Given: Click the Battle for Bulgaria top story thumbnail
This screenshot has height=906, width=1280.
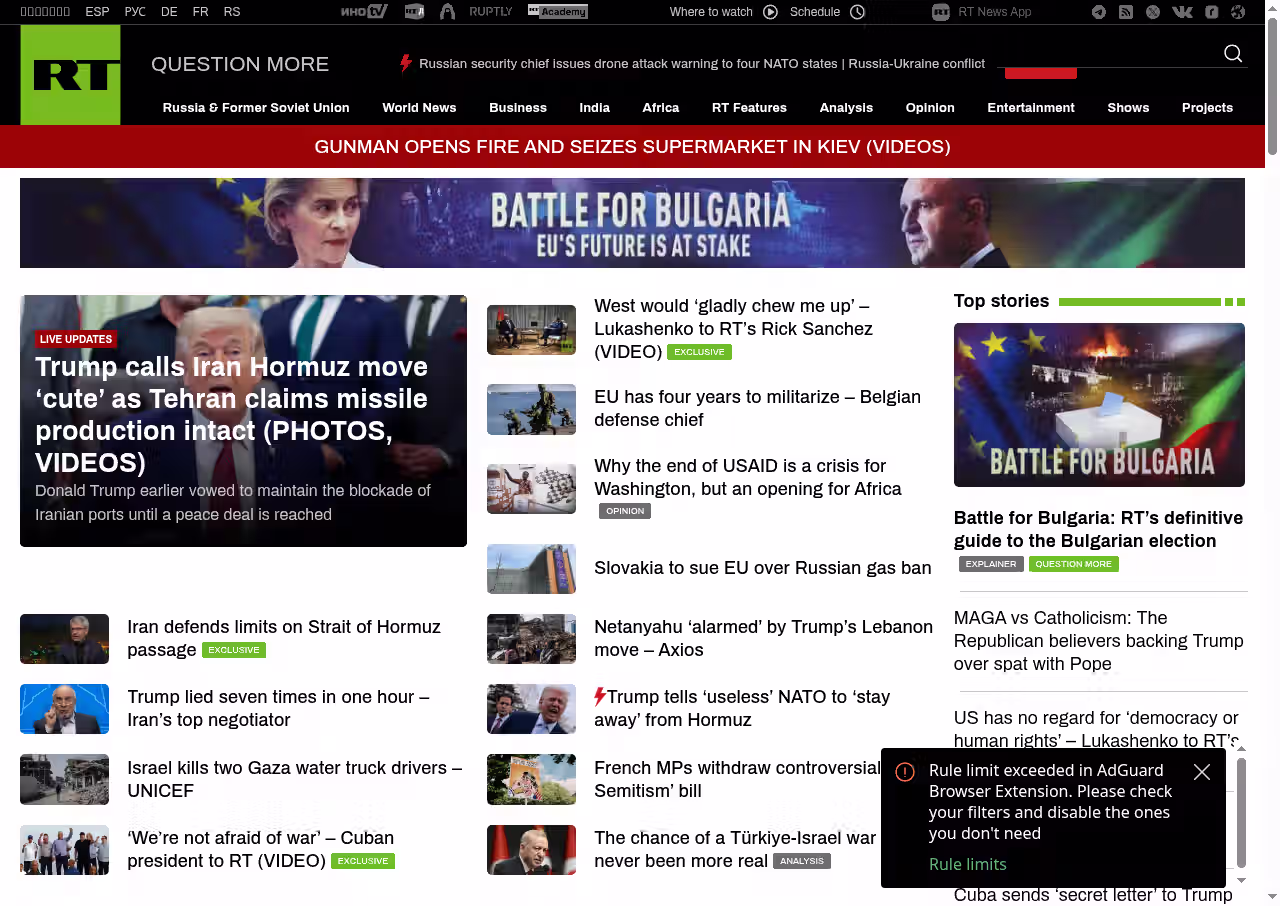Looking at the screenshot, I should point(1099,405).
